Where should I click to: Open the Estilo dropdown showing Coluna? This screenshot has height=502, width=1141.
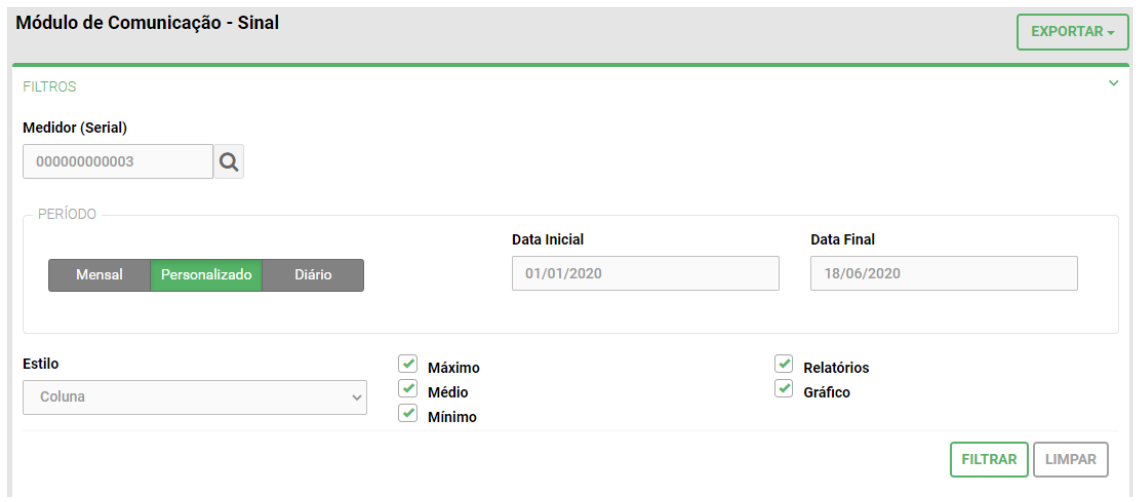(195, 397)
